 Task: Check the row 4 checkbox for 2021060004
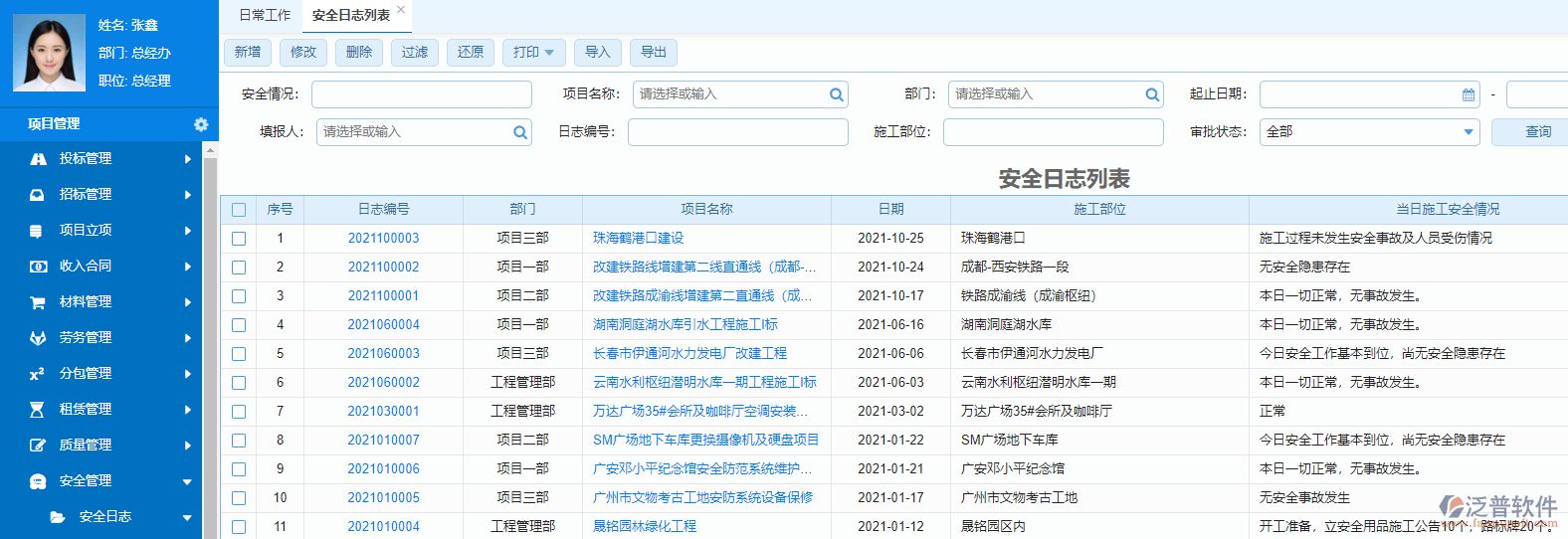239,325
